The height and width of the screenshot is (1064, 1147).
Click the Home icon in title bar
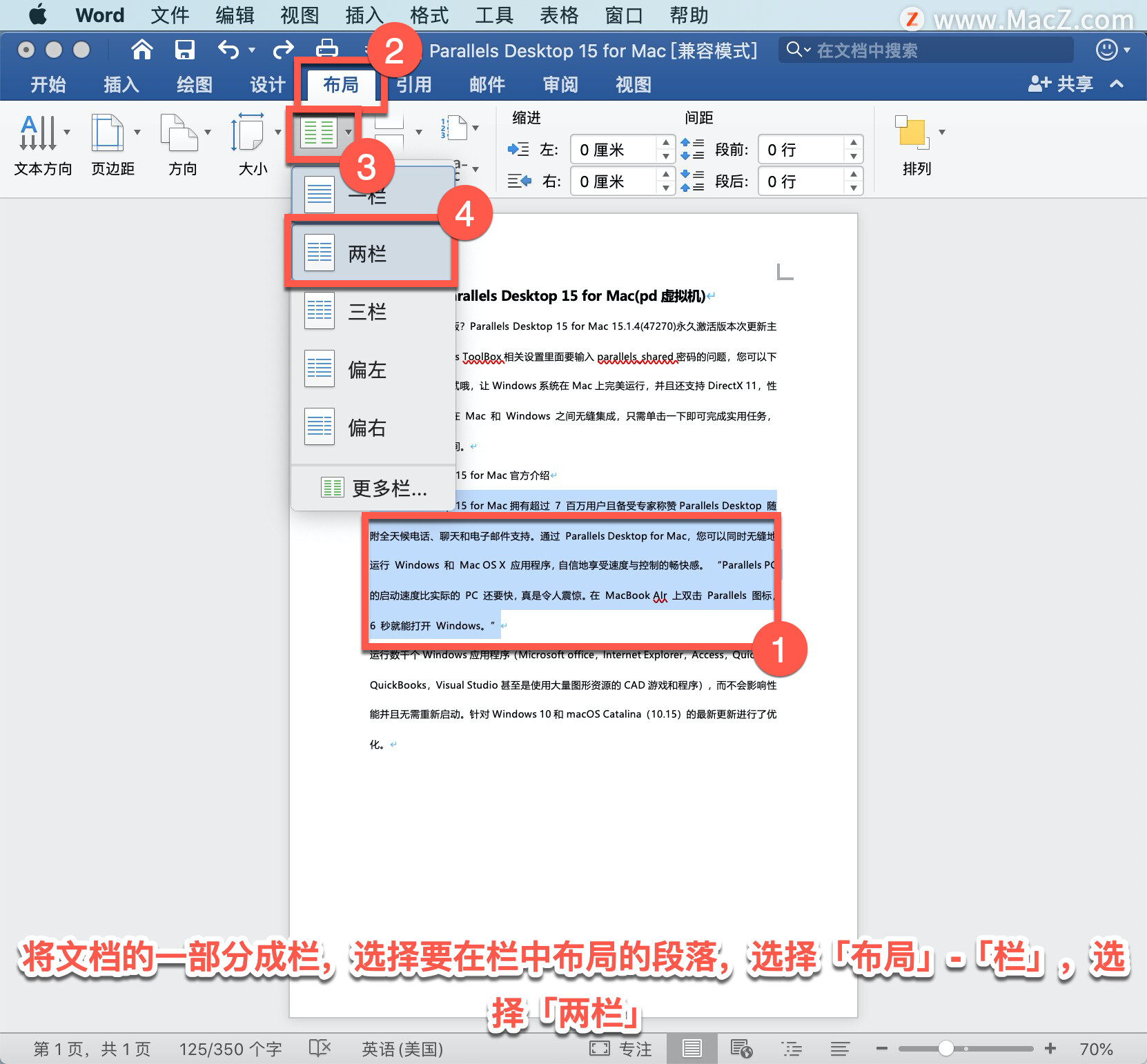click(142, 50)
